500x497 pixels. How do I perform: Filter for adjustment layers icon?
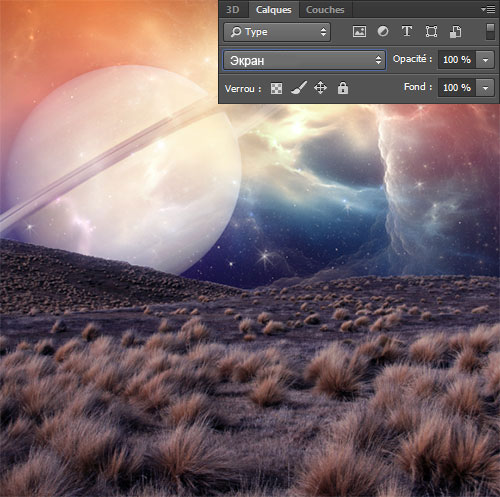[383, 32]
